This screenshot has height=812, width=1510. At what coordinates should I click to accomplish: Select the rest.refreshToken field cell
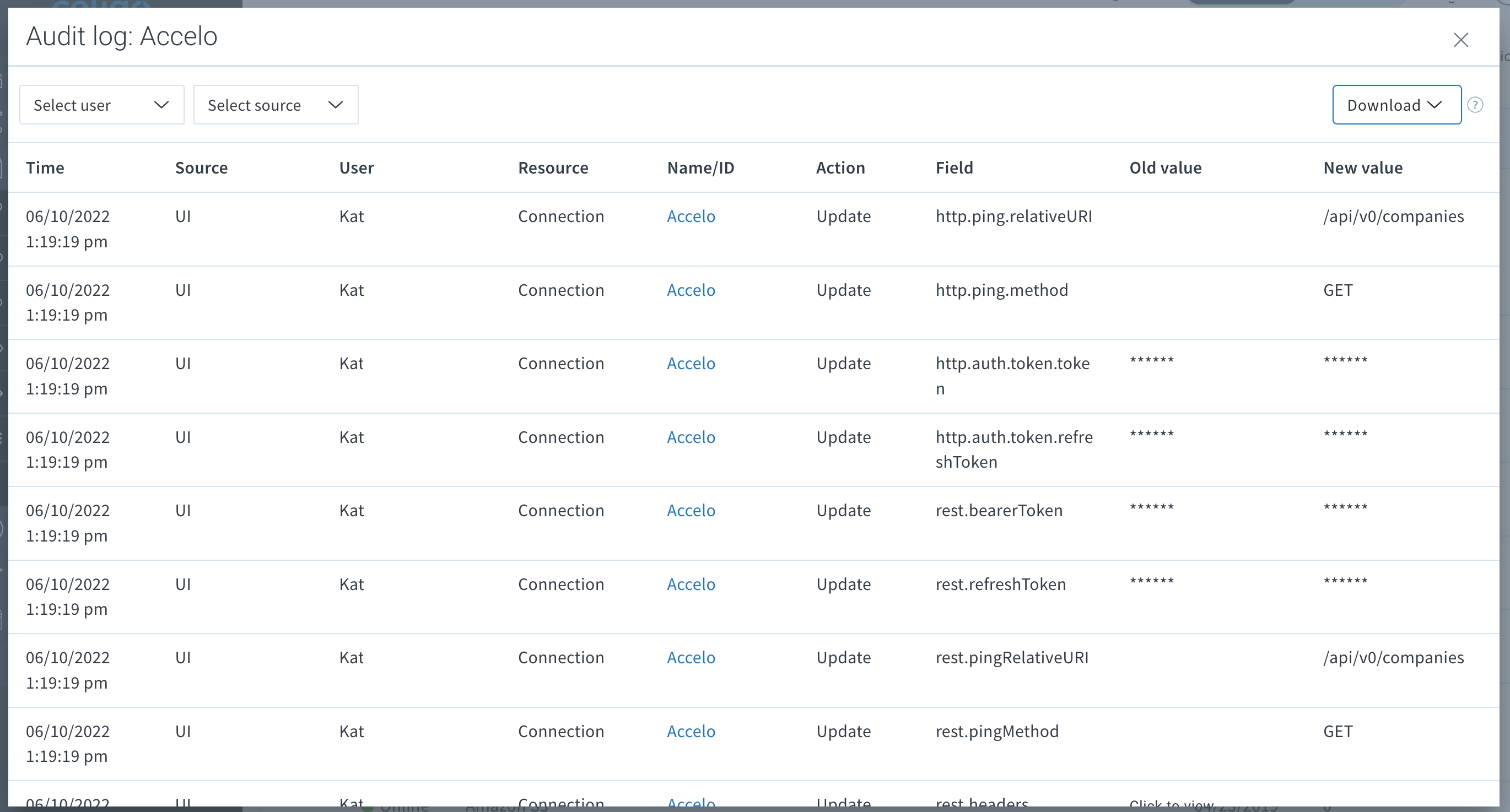click(x=1001, y=584)
